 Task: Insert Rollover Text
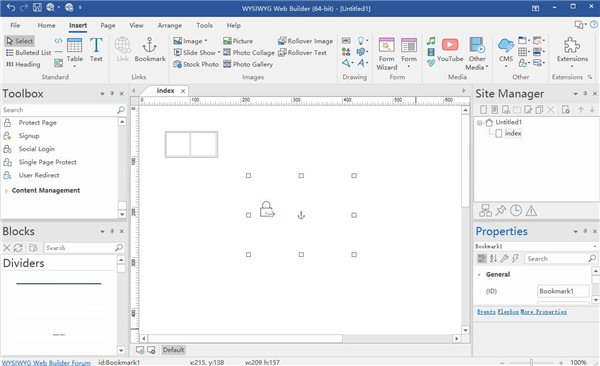click(x=302, y=52)
